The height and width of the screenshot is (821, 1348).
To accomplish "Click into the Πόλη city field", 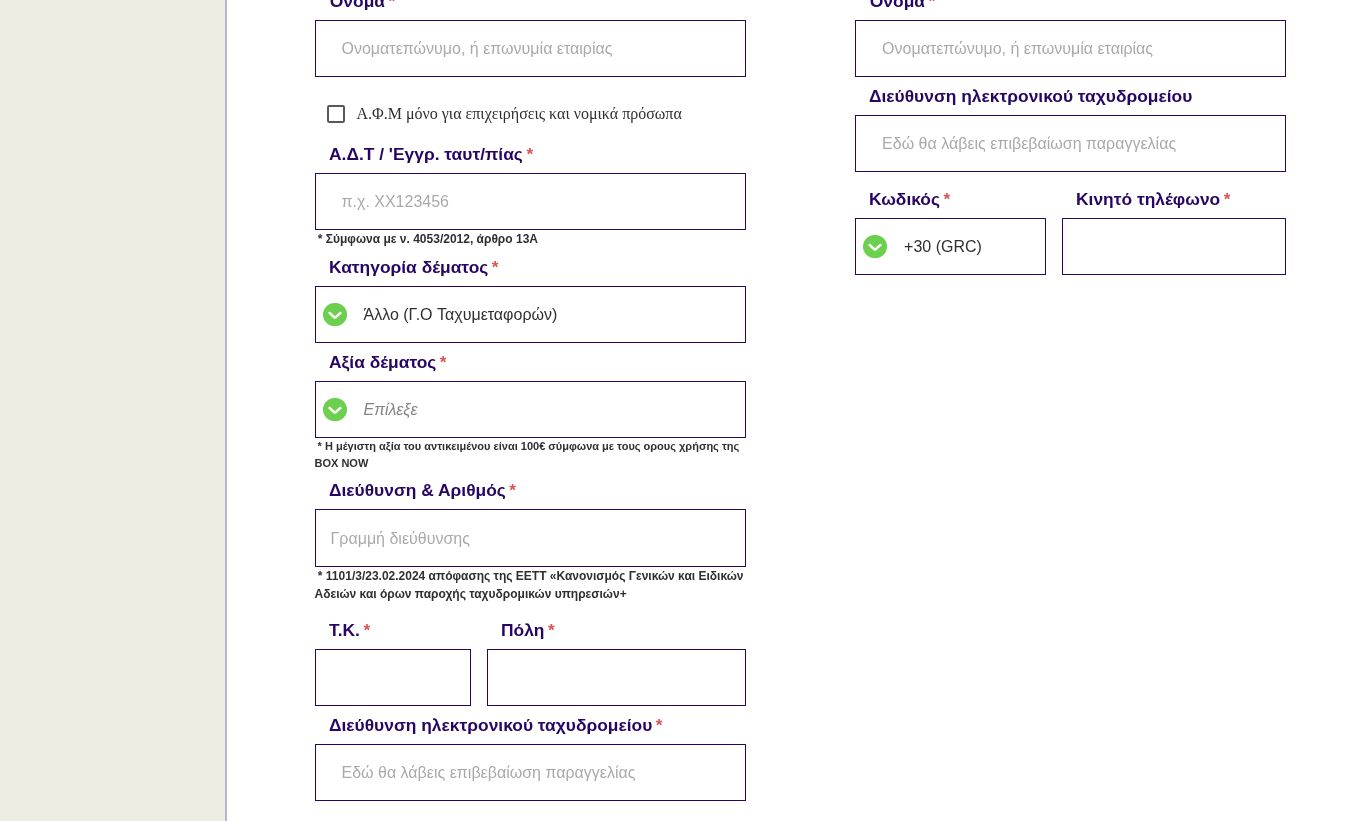I will click(616, 678).
